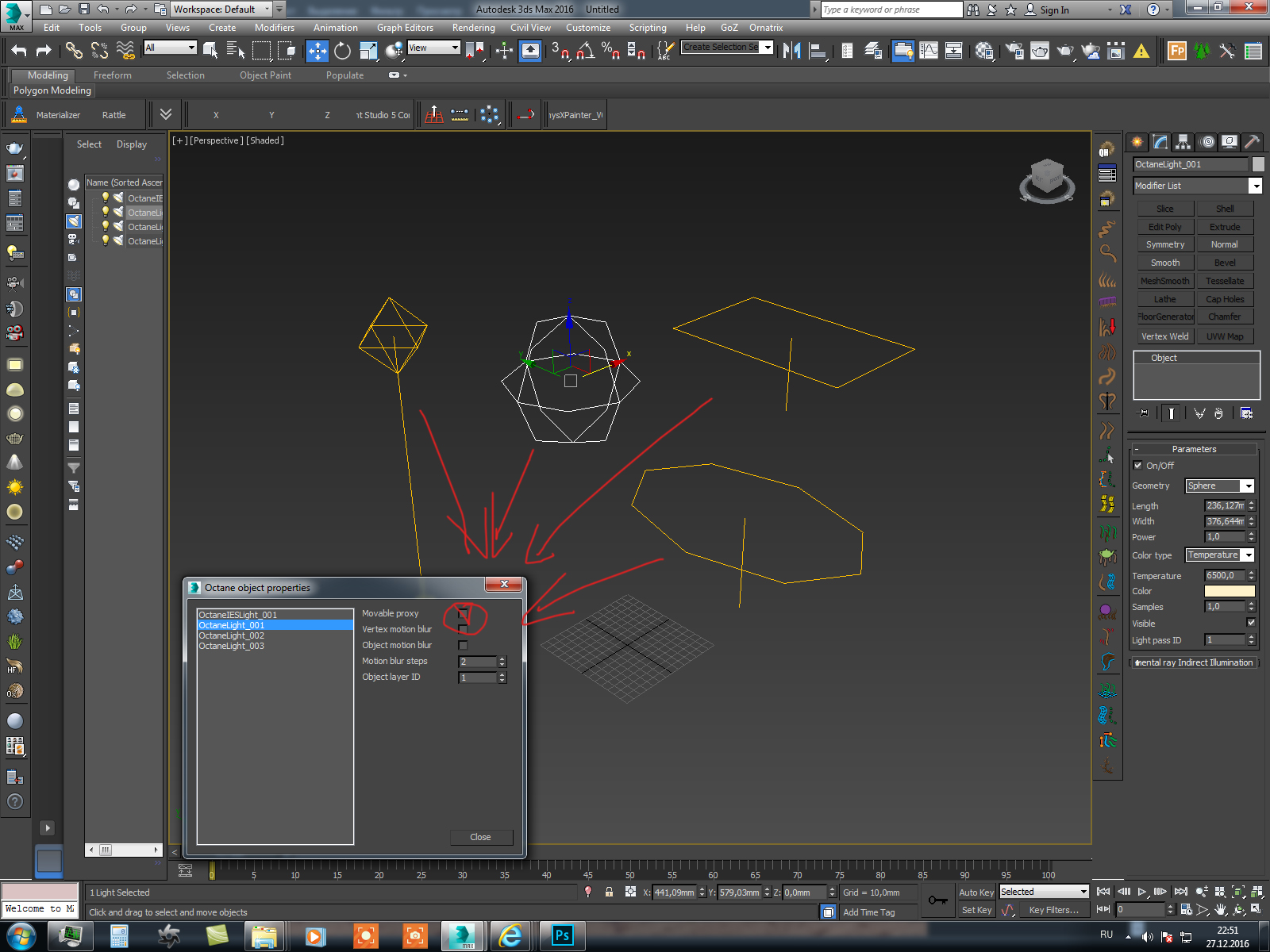Open the Display command panel tab
Screen dimensions: 1270x952
tap(1230, 142)
